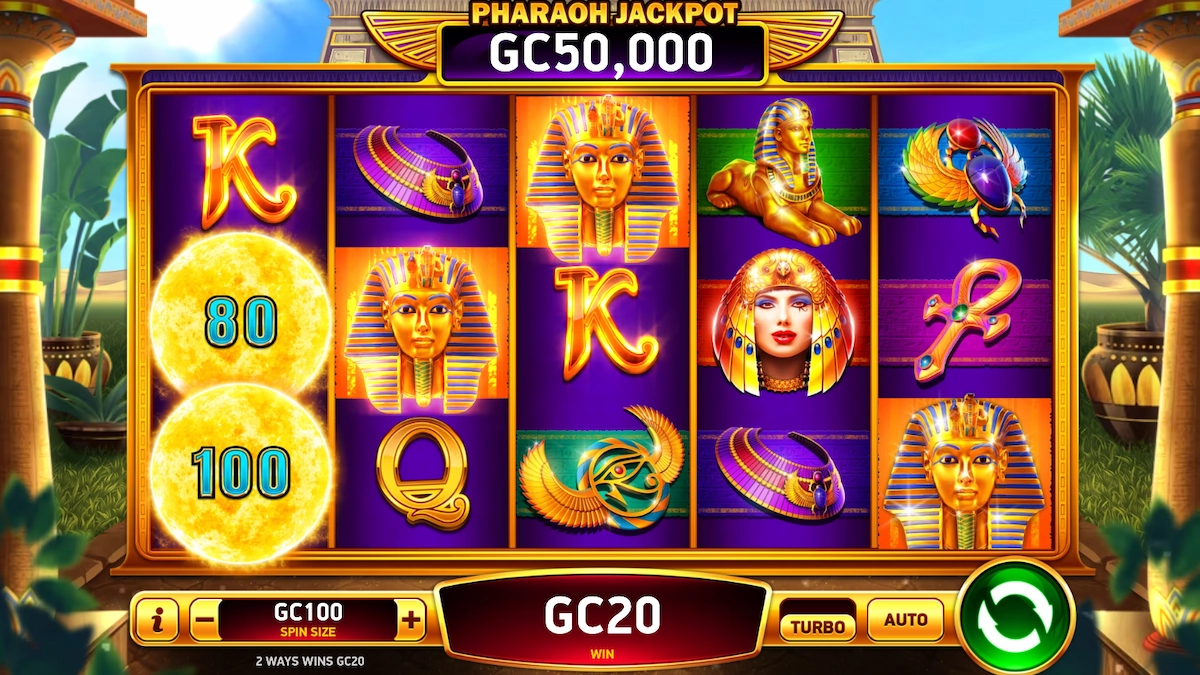Viewport: 1200px width, 675px height.
Task: Toggle TURBO mode
Action: (x=818, y=625)
